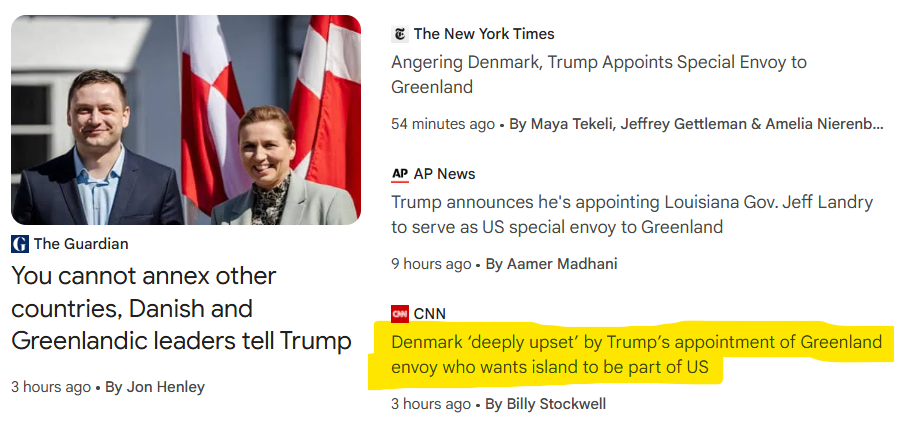Click '3 hours ago' under the Guardian story
906x440 pixels.
[51, 387]
